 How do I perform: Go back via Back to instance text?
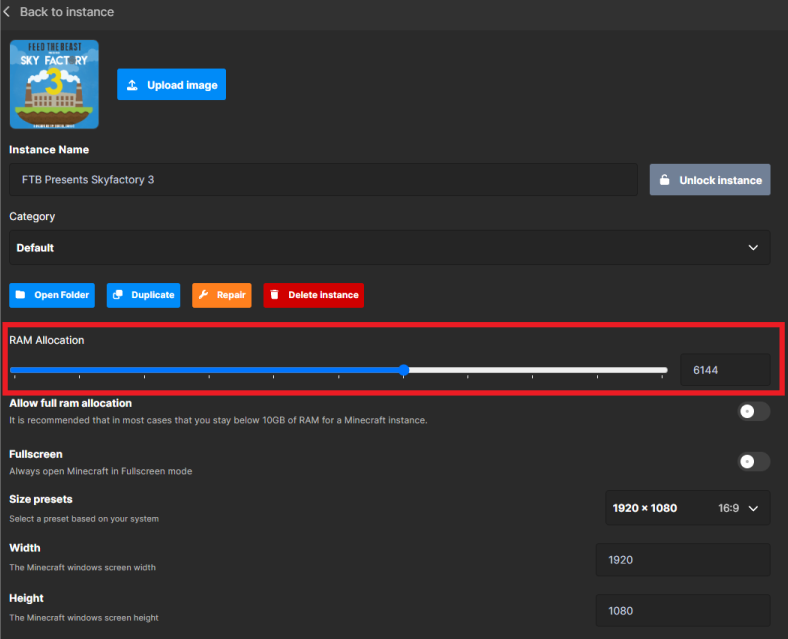67,12
